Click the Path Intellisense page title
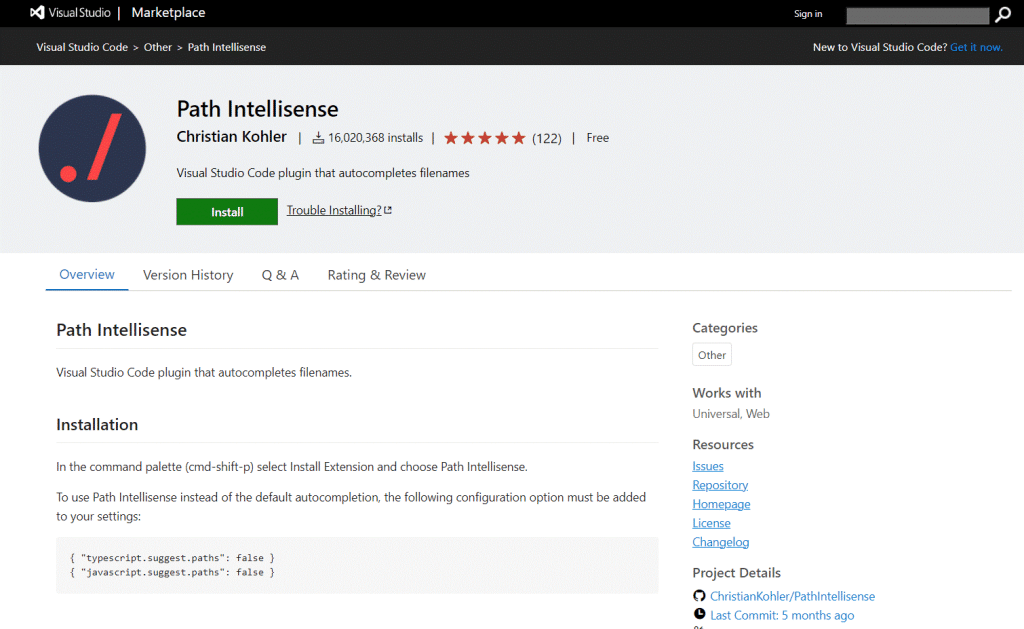 click(257, 108)
